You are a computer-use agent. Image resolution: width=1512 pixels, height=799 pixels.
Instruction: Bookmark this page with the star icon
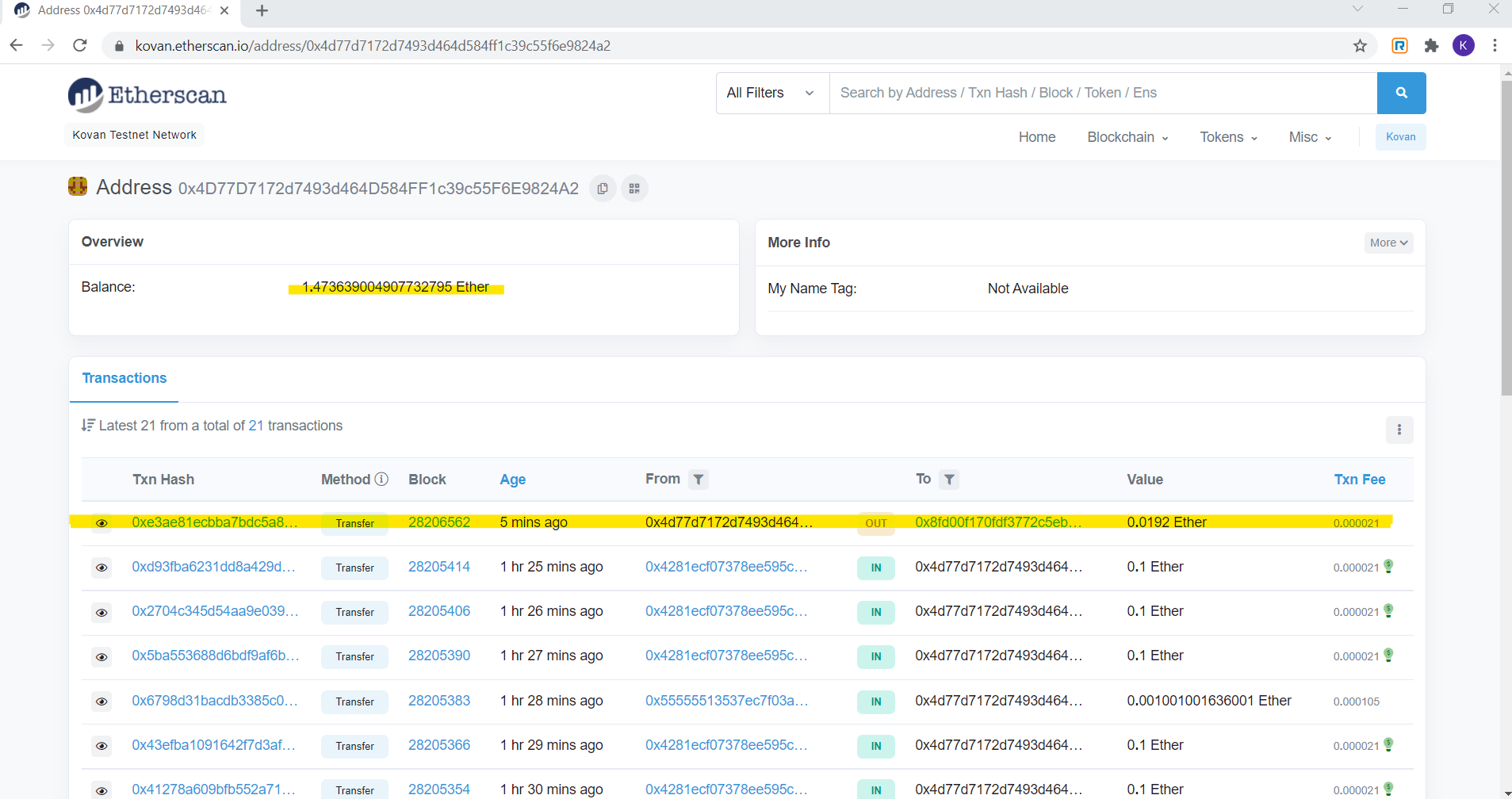pyautogui.click(x=1360, y=46)
